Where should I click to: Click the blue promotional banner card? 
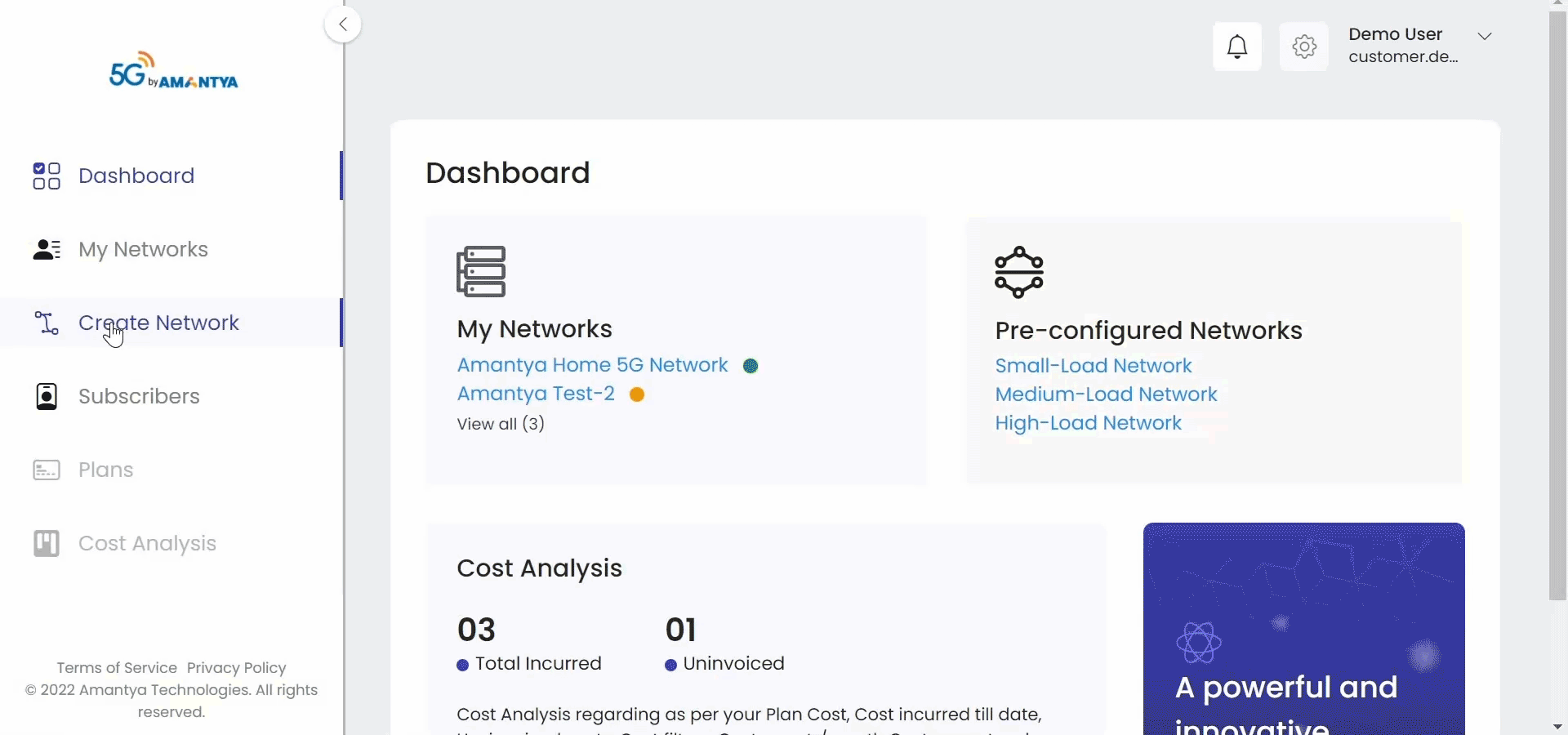pos(1304,629)
